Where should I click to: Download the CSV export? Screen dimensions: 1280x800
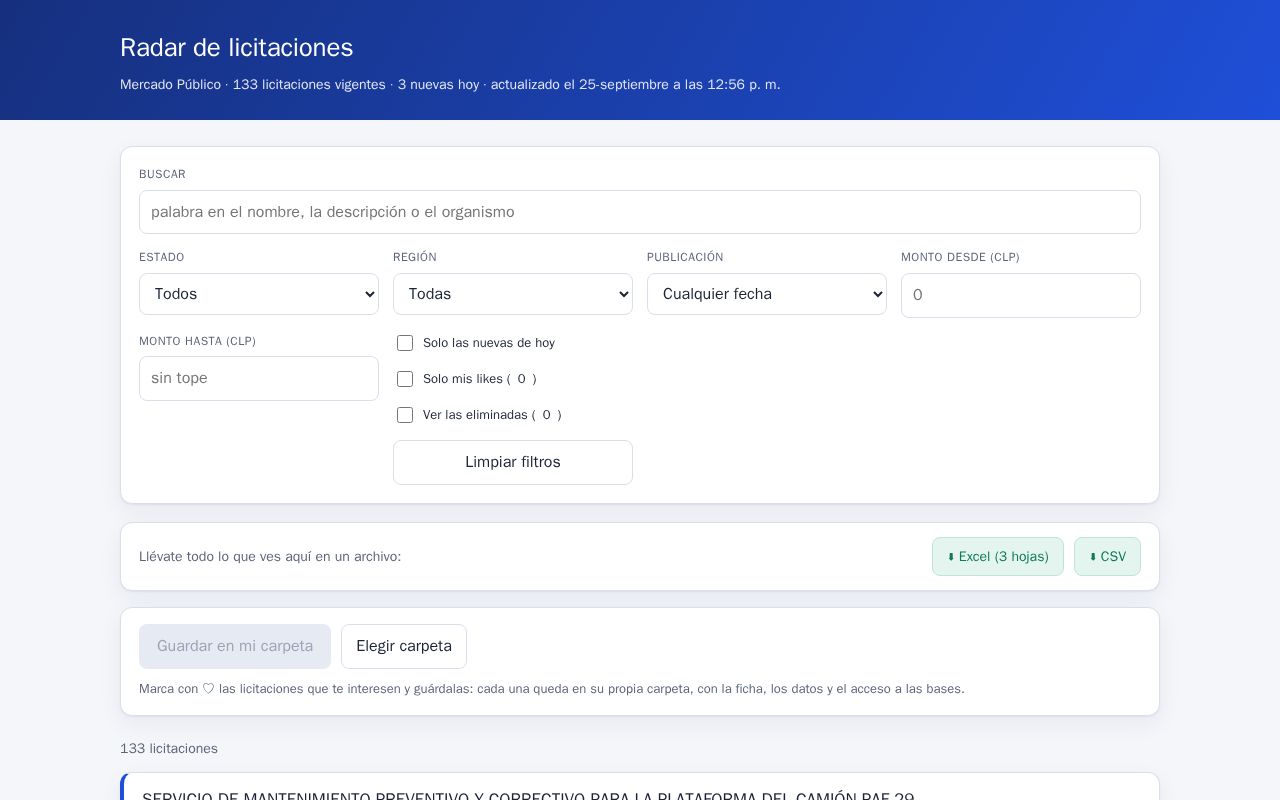click(x=1107, y=557)
